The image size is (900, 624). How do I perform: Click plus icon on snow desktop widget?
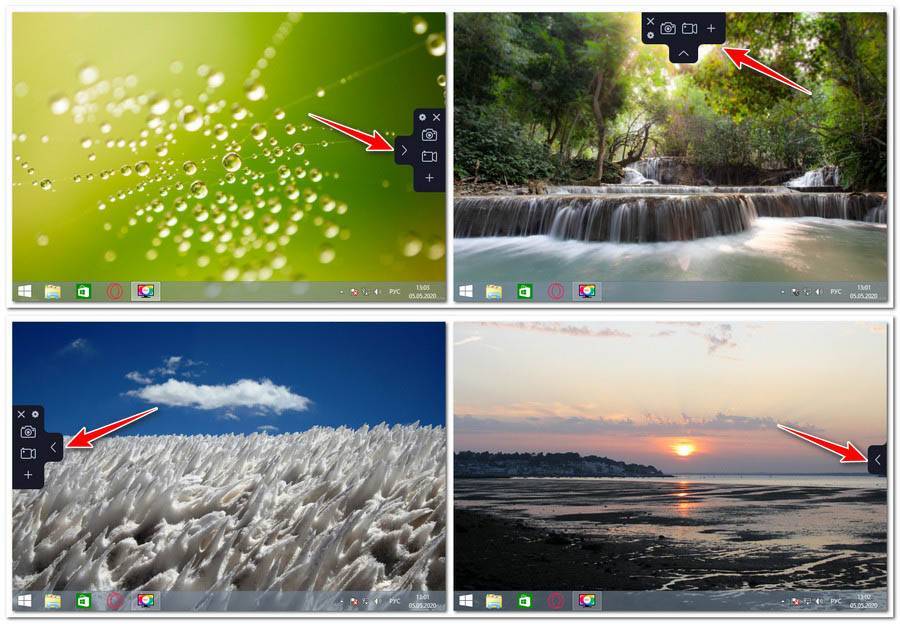click(x=28, y=475)
